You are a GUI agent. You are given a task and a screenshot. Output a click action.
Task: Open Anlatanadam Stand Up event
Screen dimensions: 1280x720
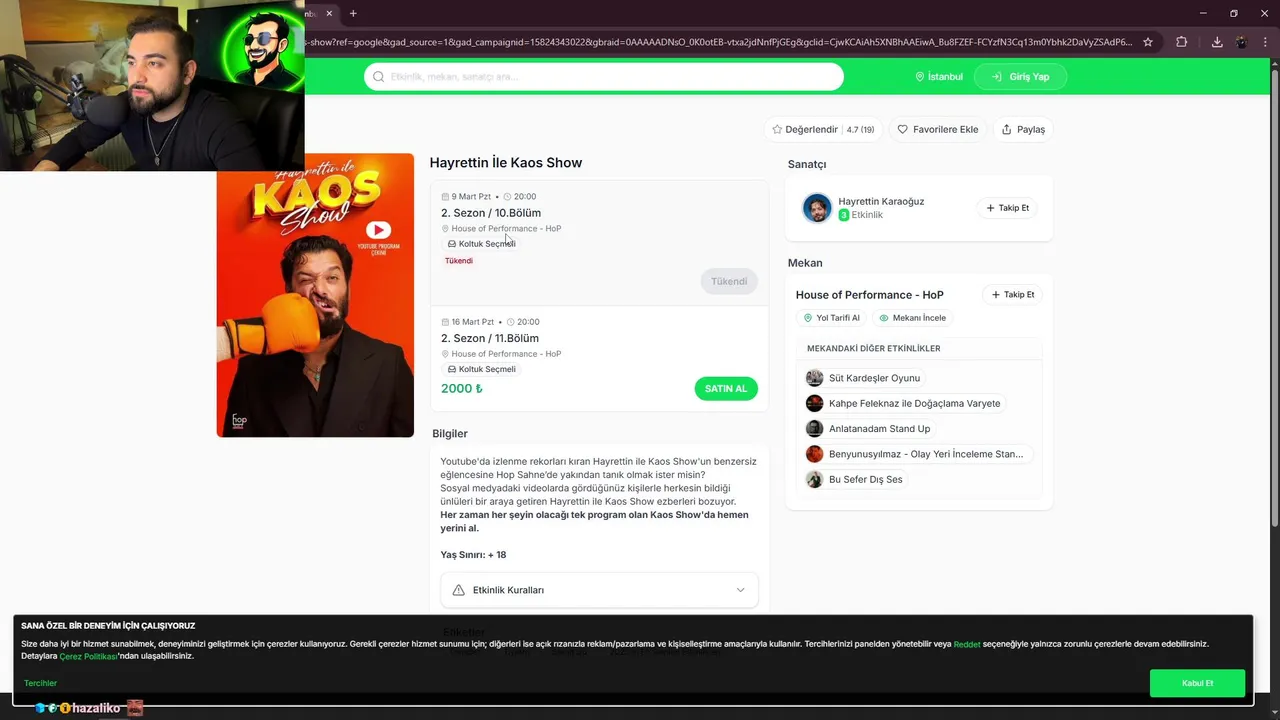pos(879,429)
